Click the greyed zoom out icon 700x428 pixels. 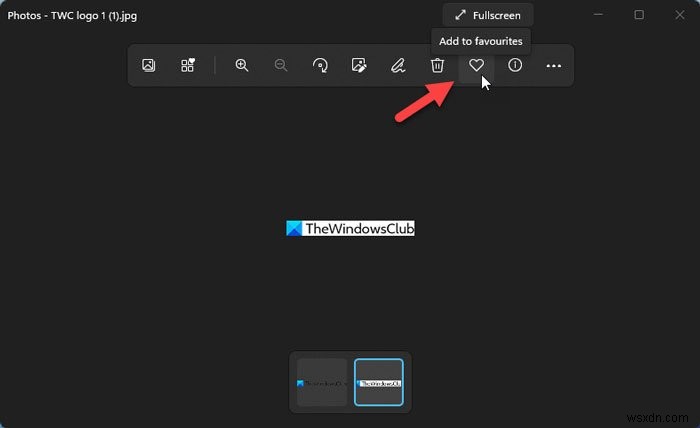[281, 66]
